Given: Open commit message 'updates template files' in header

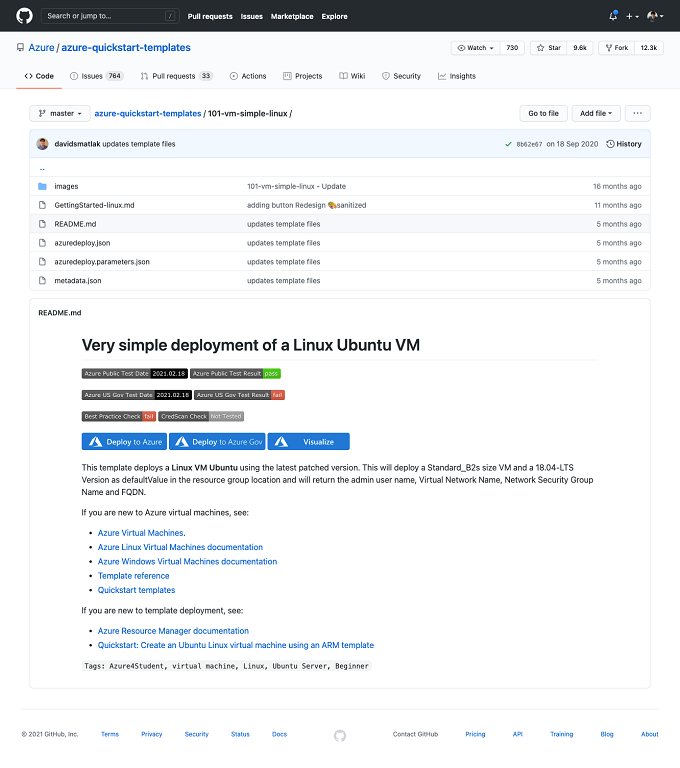Looking at the screenshot, I should (x=139, y=144).
